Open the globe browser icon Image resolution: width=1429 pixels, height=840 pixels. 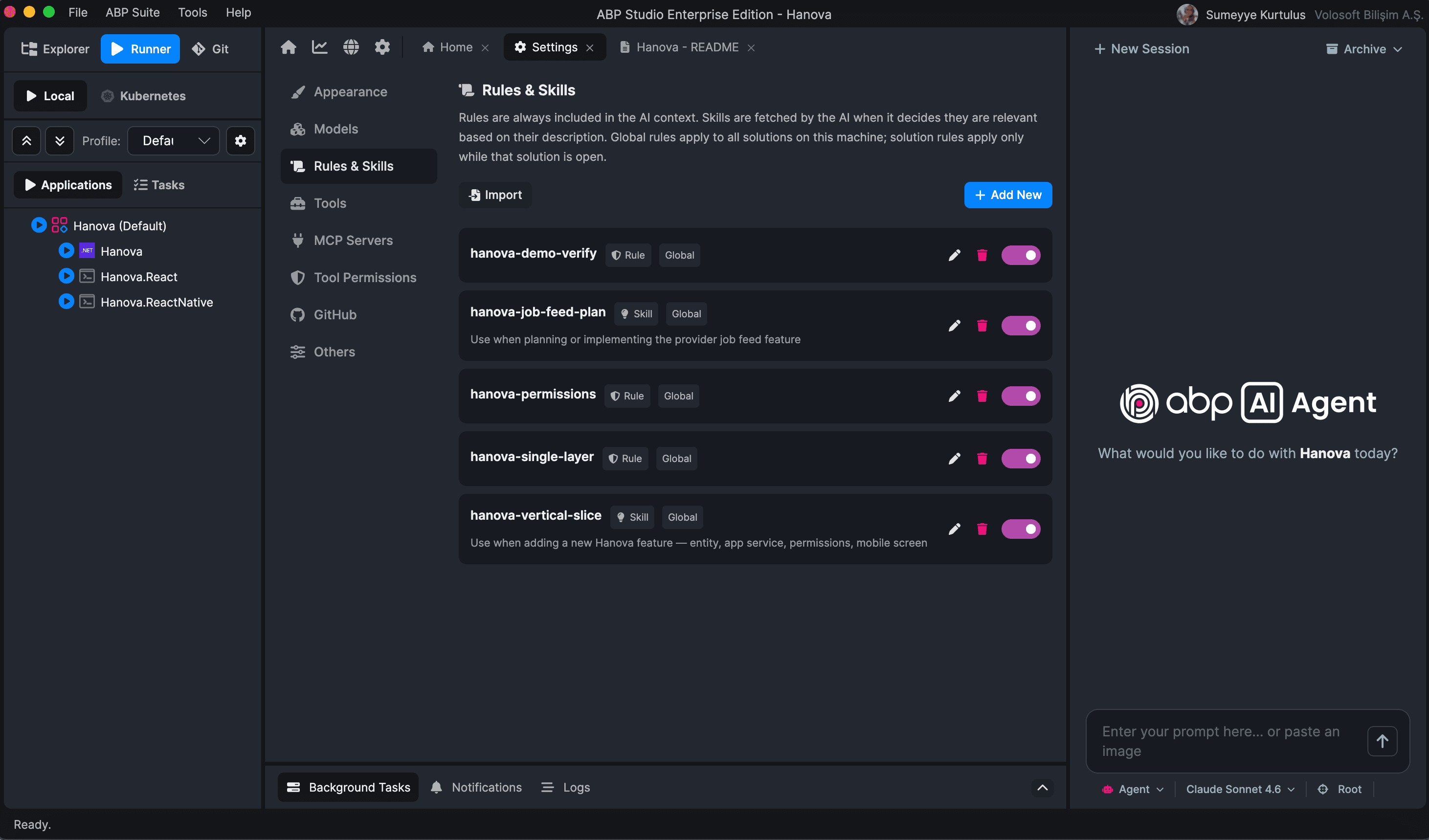point(351,47)
